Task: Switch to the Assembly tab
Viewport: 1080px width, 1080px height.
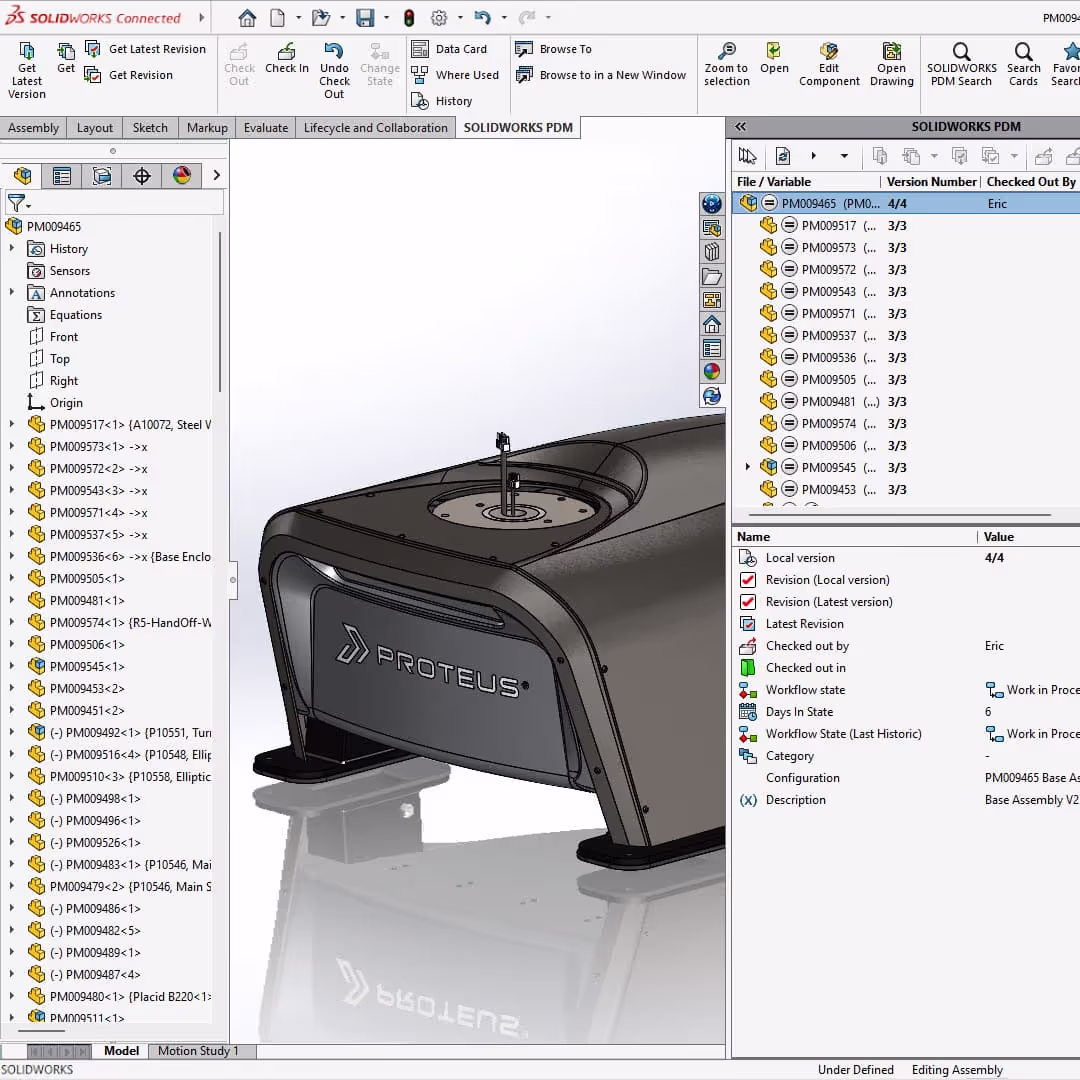Action: pos(33,127)
